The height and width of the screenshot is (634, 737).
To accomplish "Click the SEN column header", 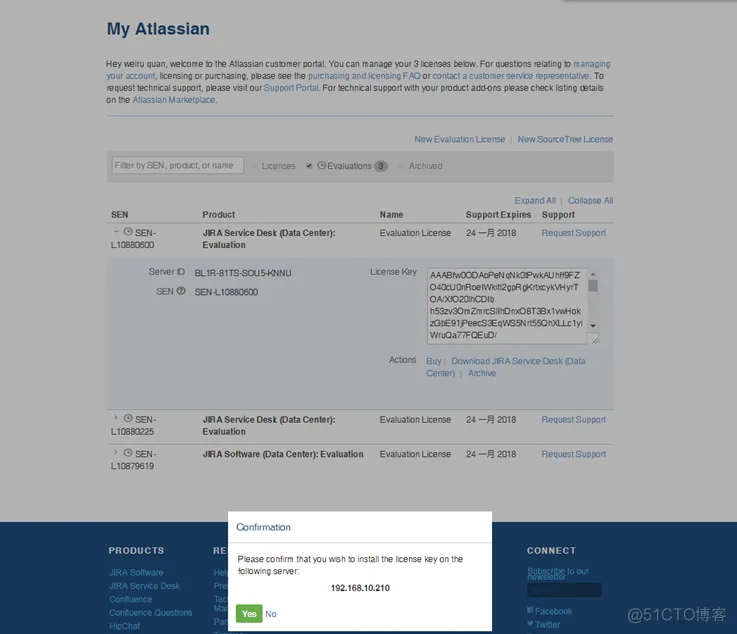I will [119, 215].
